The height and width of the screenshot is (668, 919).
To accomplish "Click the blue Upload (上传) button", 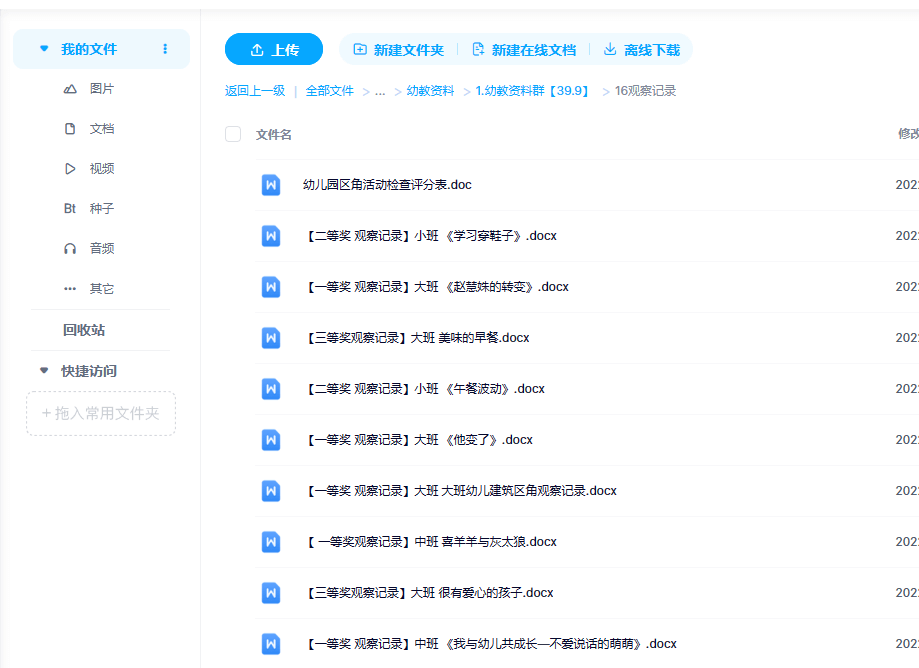I will coord(274,50).
